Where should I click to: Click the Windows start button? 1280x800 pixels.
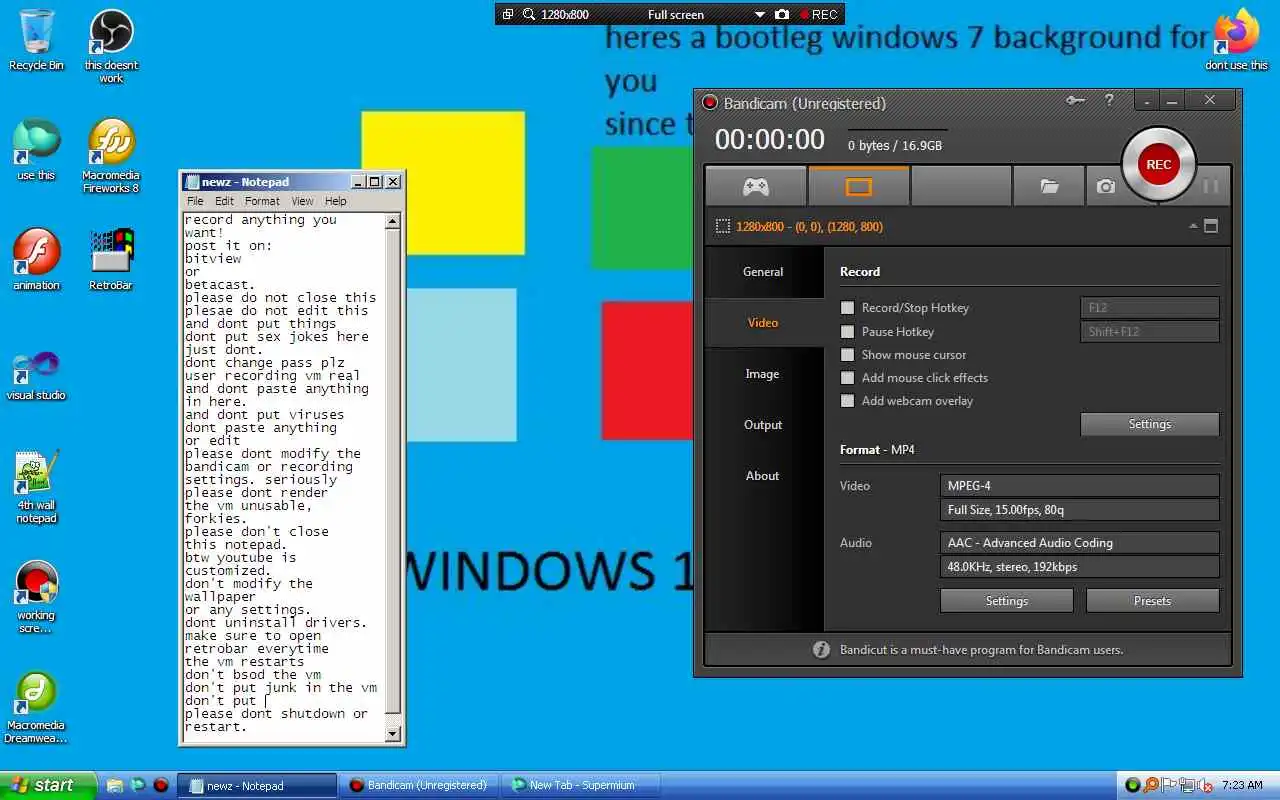click(48, 785)
